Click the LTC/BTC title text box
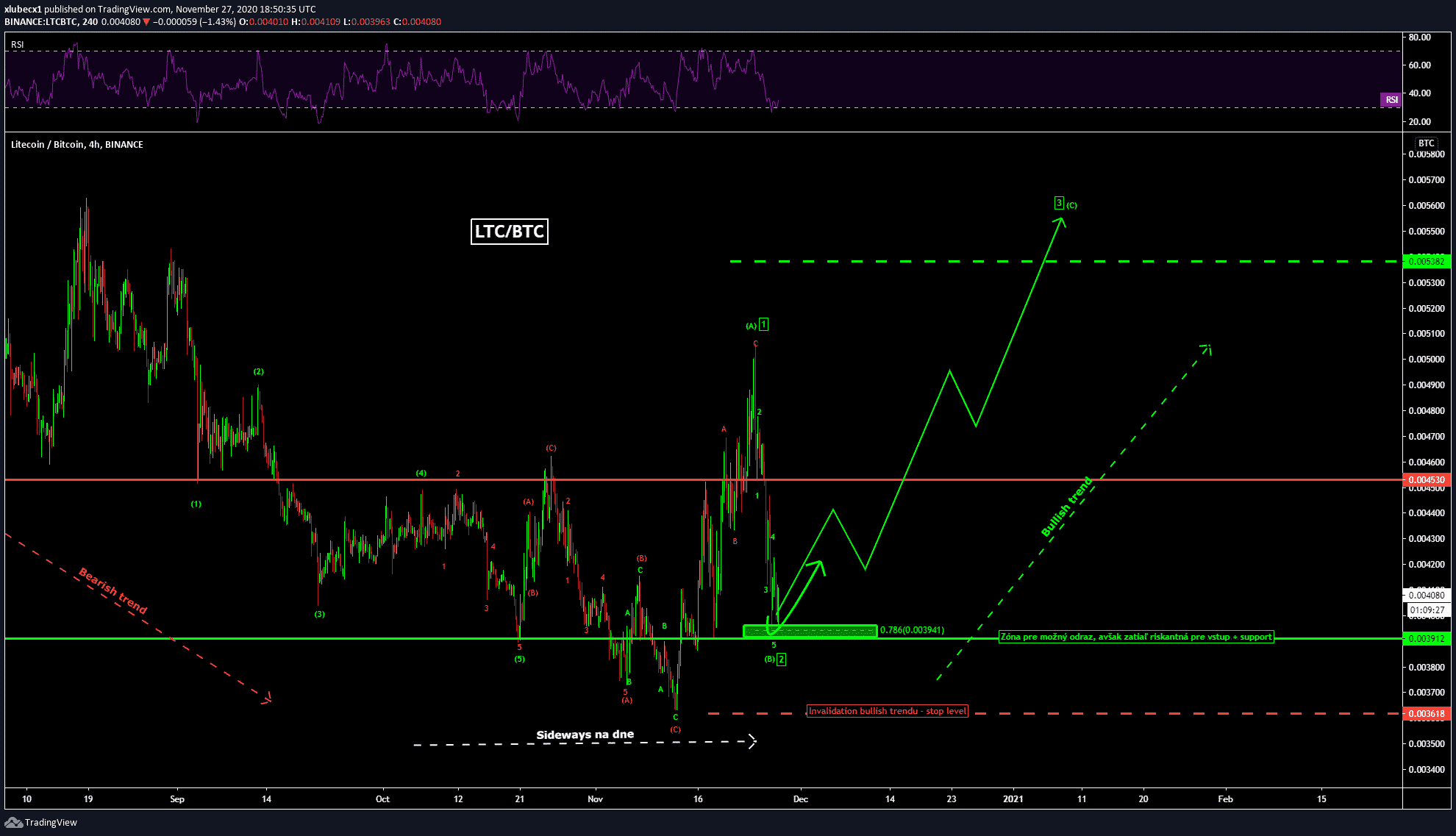Screen dimensions: 1456x836 [509, 232]
